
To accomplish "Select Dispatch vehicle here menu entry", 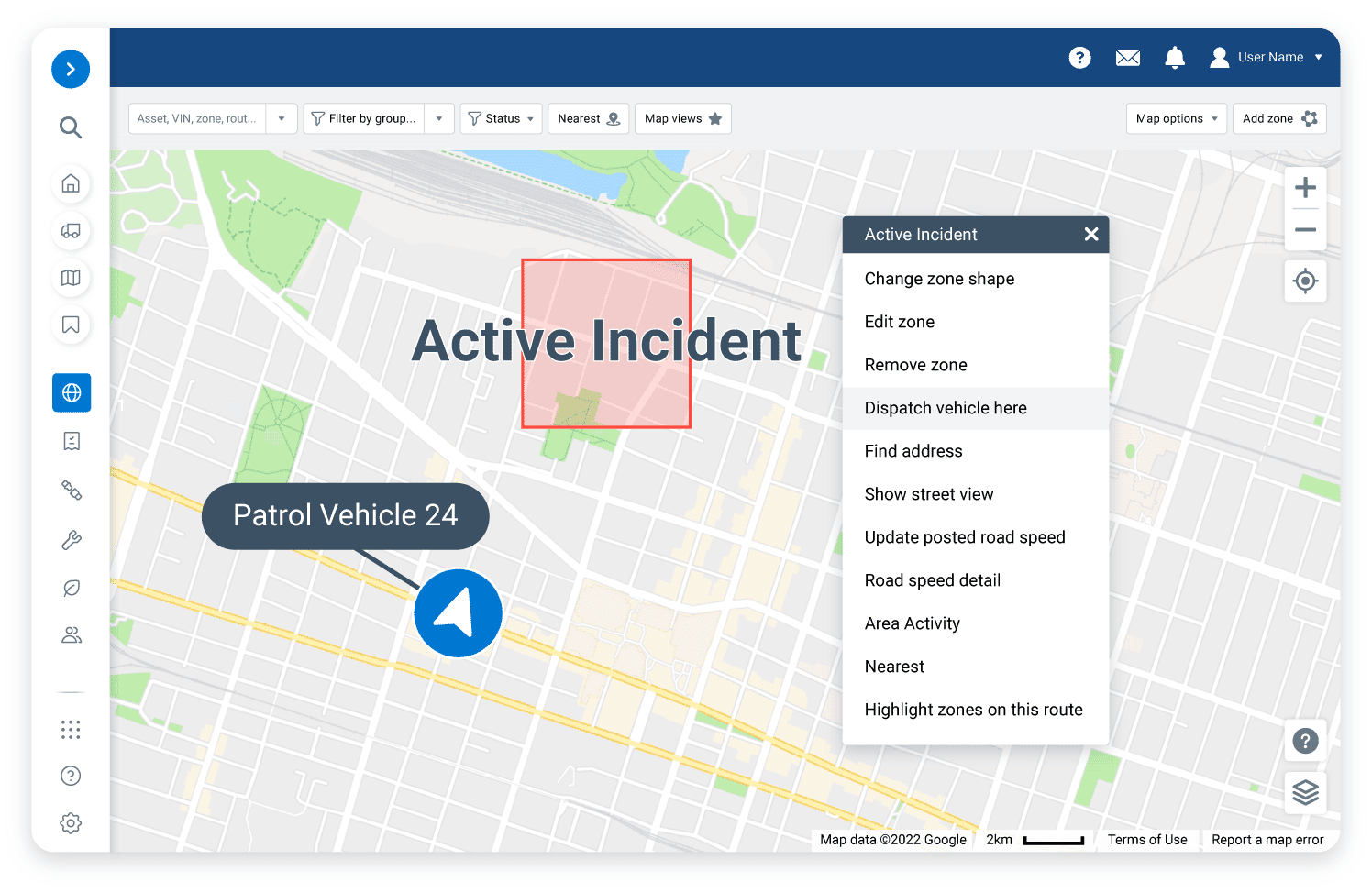I will pos(976,408).
